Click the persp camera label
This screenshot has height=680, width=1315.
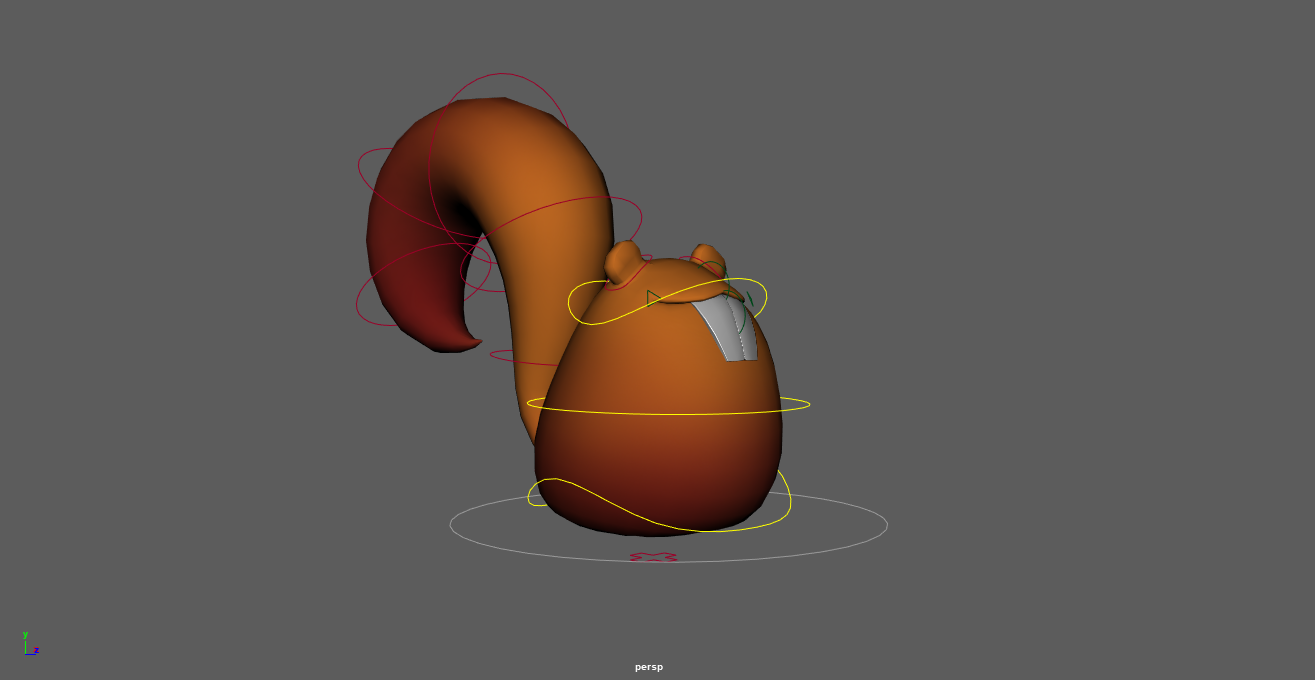tap(648, 667)
